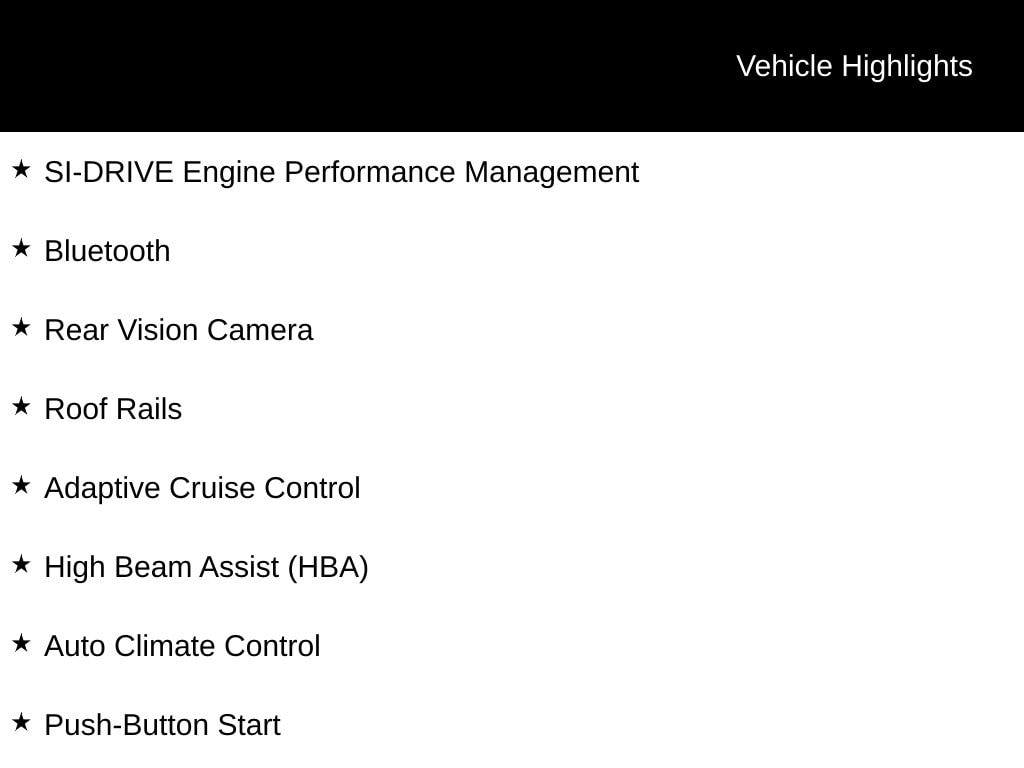Select the Push-Button Start feature text
Screen dimensions: 1024x768
162,725
